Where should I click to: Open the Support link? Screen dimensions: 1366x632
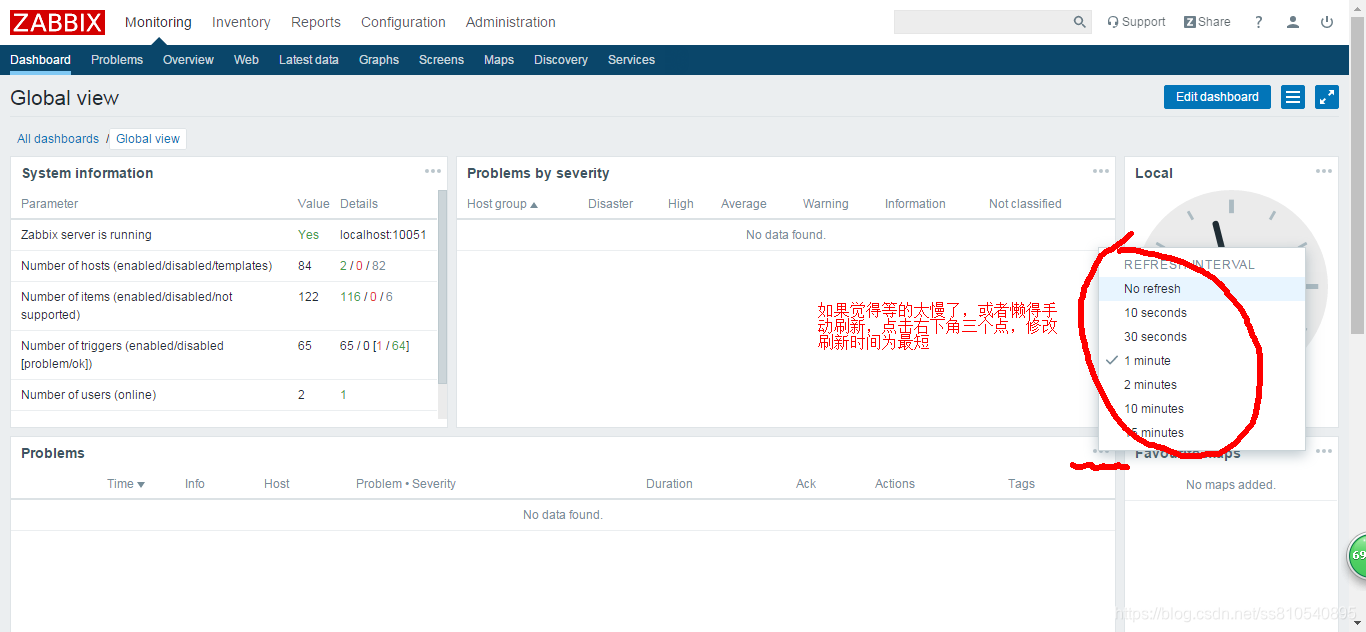click(1136, 22)
